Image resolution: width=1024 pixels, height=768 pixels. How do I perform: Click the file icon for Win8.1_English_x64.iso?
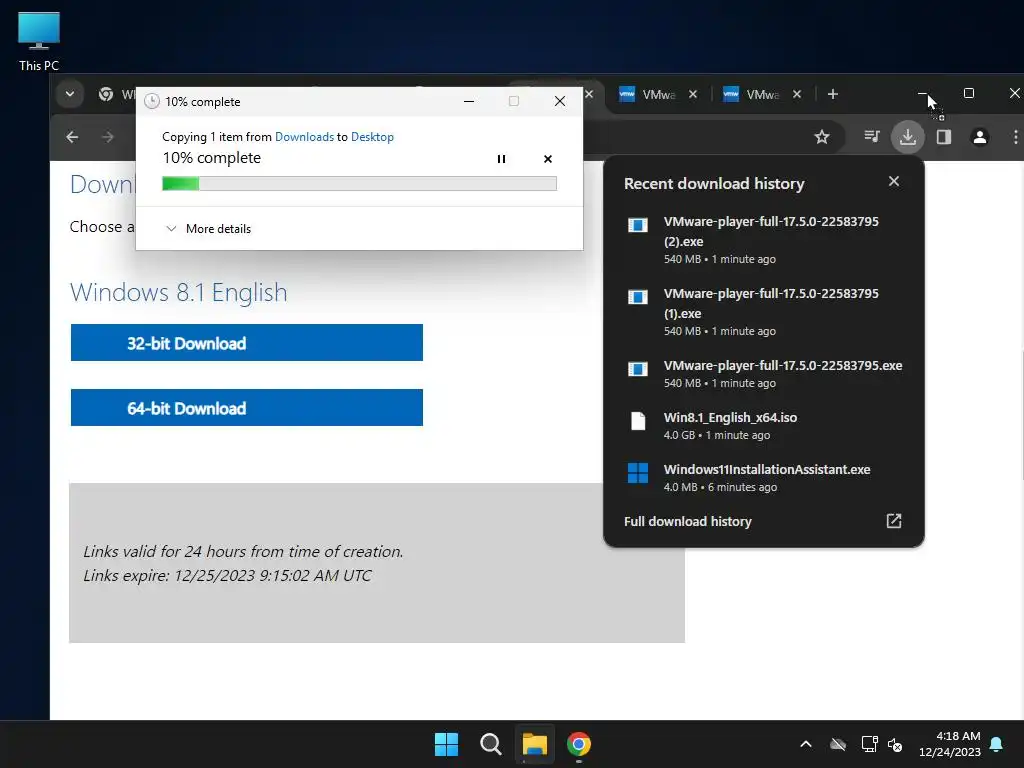click(x=638, y=421)
